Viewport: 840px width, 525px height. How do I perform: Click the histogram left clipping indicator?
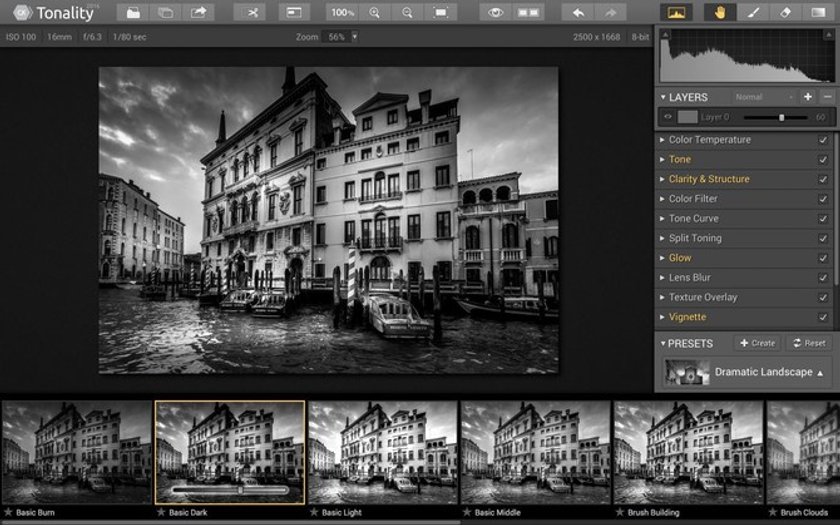[665, 35]
